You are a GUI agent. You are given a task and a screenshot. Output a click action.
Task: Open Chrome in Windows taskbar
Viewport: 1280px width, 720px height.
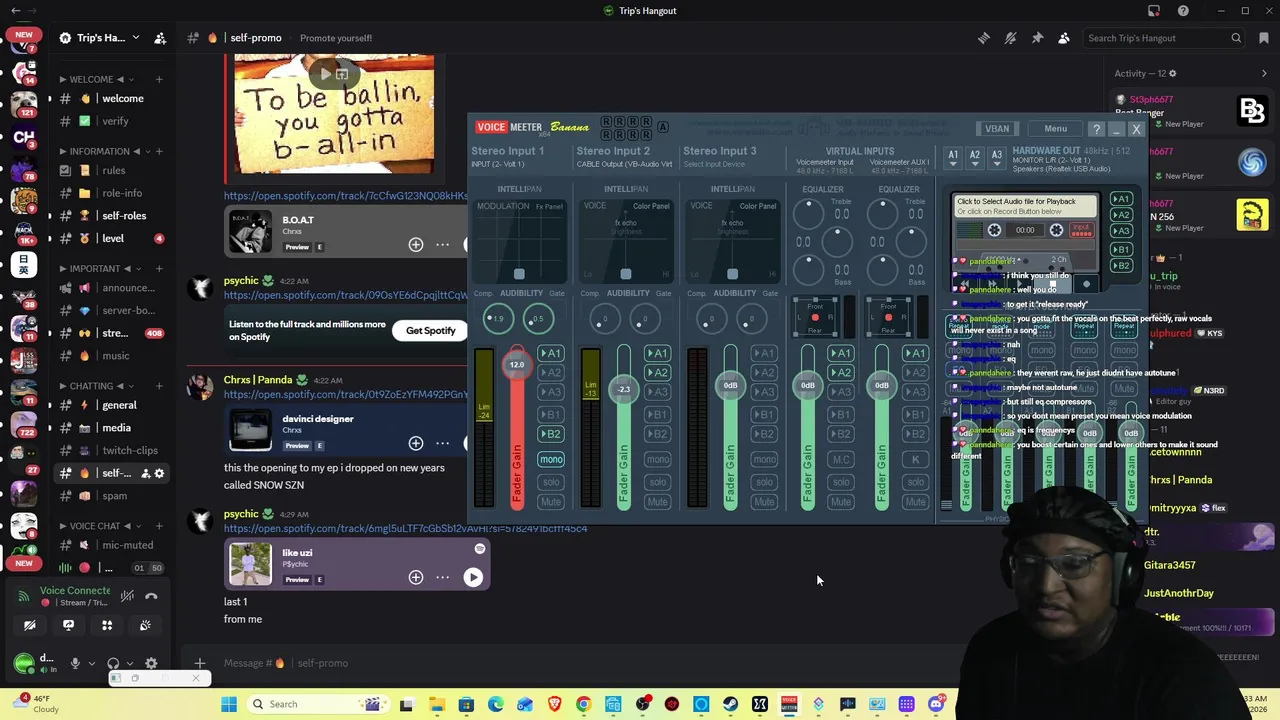point(584,704)
